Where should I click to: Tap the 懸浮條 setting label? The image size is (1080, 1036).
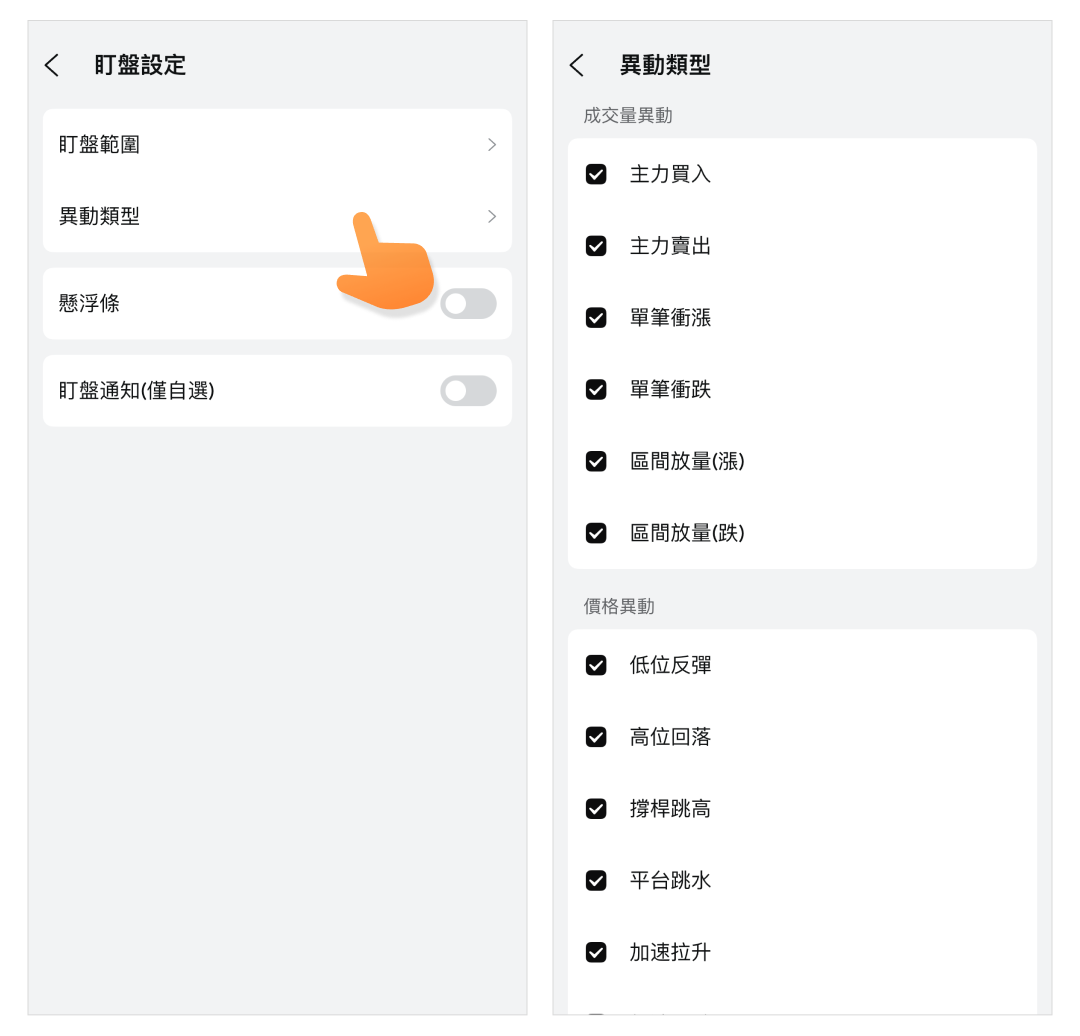tap(90, 304)
